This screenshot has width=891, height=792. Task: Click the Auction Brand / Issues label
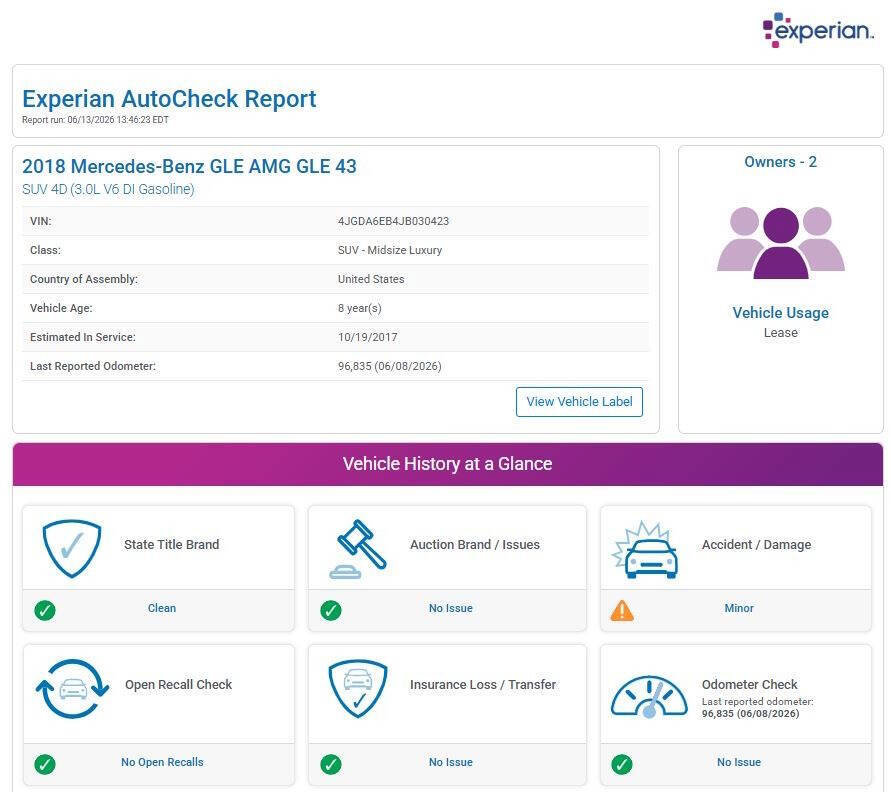475,544
